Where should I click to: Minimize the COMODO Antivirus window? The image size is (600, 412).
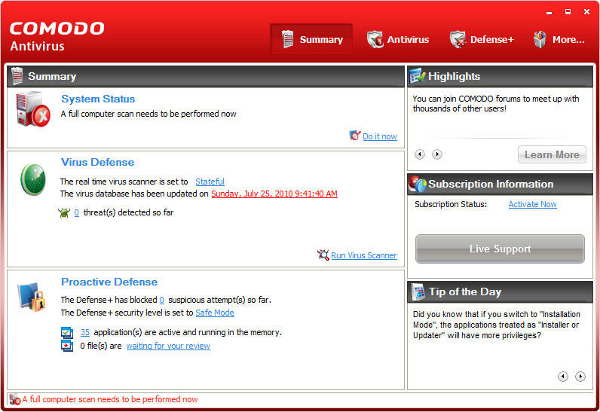pyautogui.click(x=549, y=12)
